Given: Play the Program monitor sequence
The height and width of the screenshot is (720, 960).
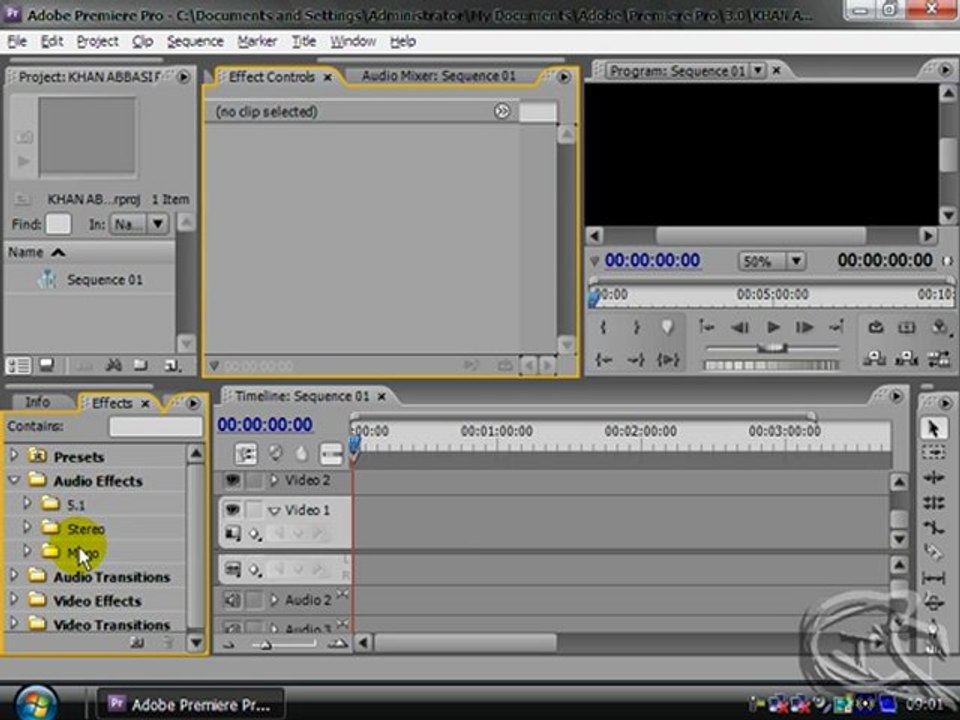Looking at the screenshot, I should coord(773,328).
